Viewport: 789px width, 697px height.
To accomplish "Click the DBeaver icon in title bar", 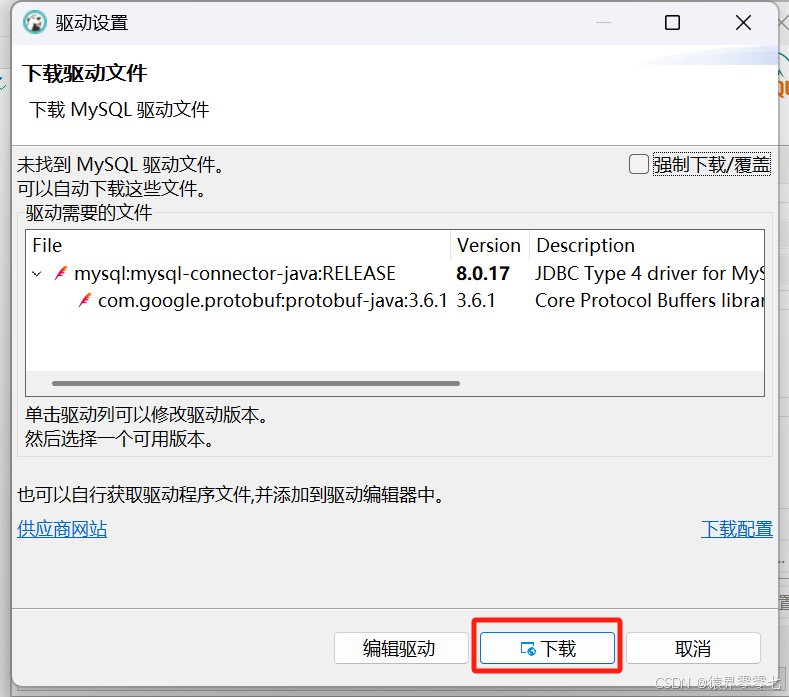I will [35, 23].
